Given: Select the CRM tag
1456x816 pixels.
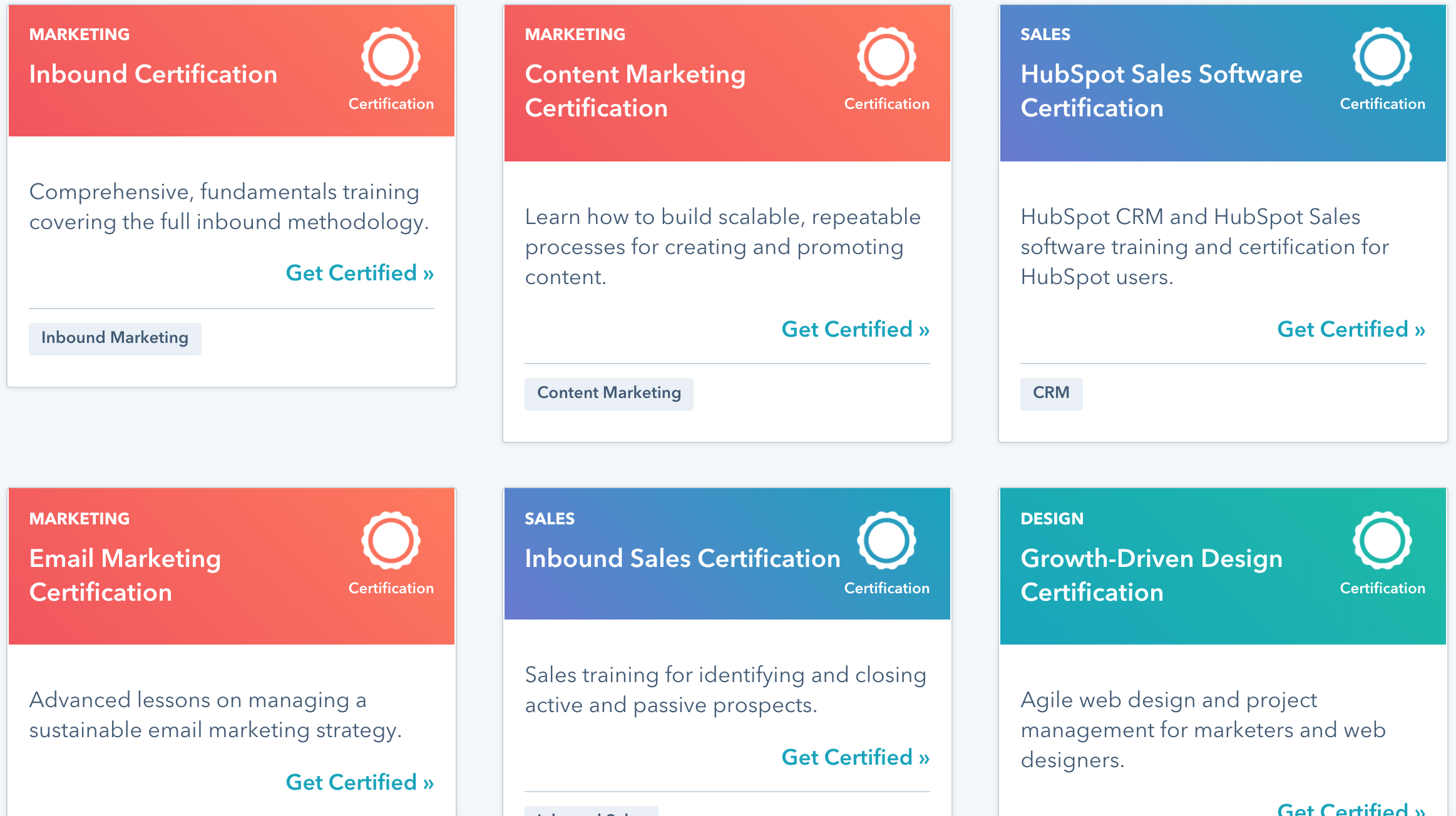Looking at the screenshot, I should (x=1052, y=394).
